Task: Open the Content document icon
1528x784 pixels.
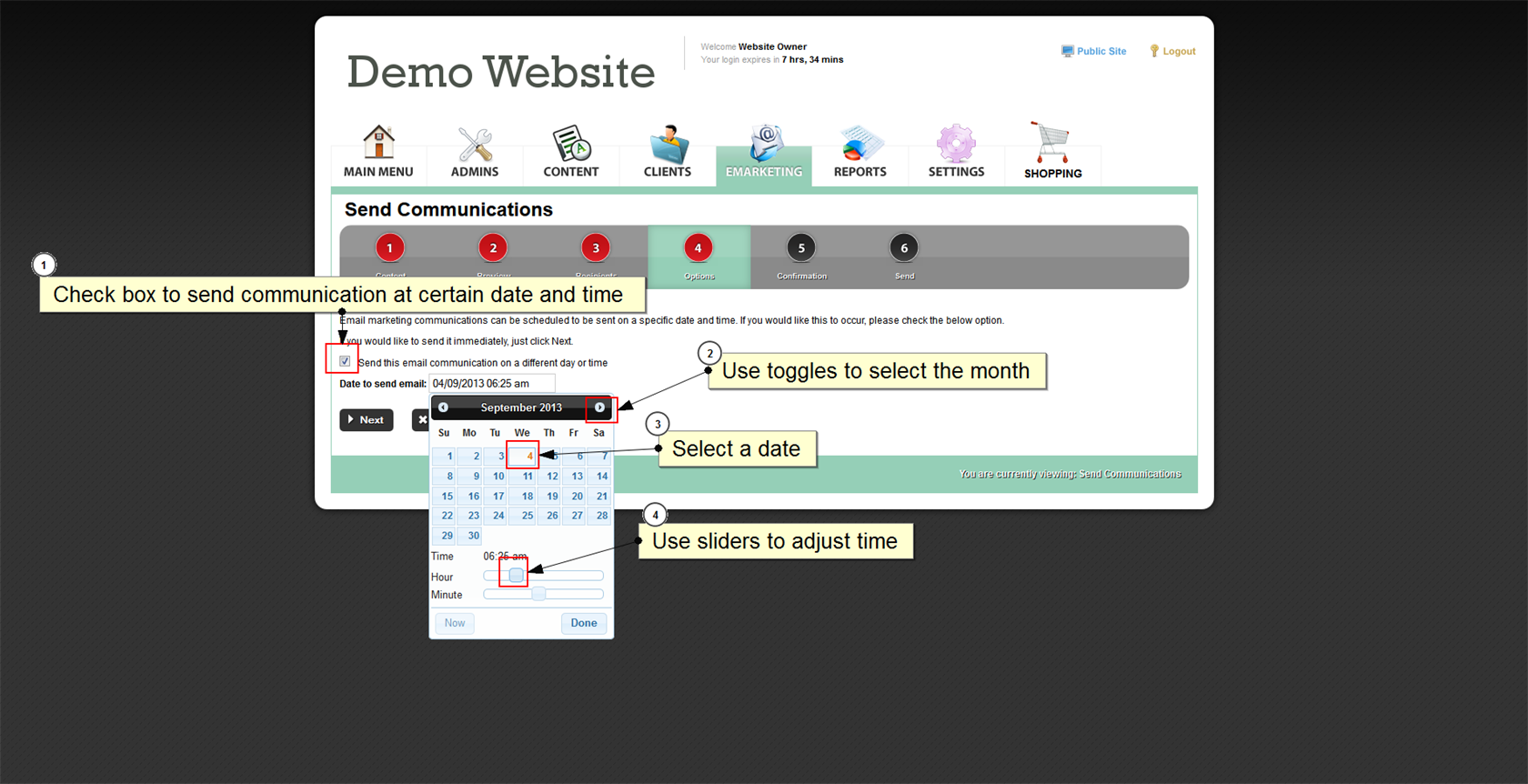Action: tap(571, 144)
